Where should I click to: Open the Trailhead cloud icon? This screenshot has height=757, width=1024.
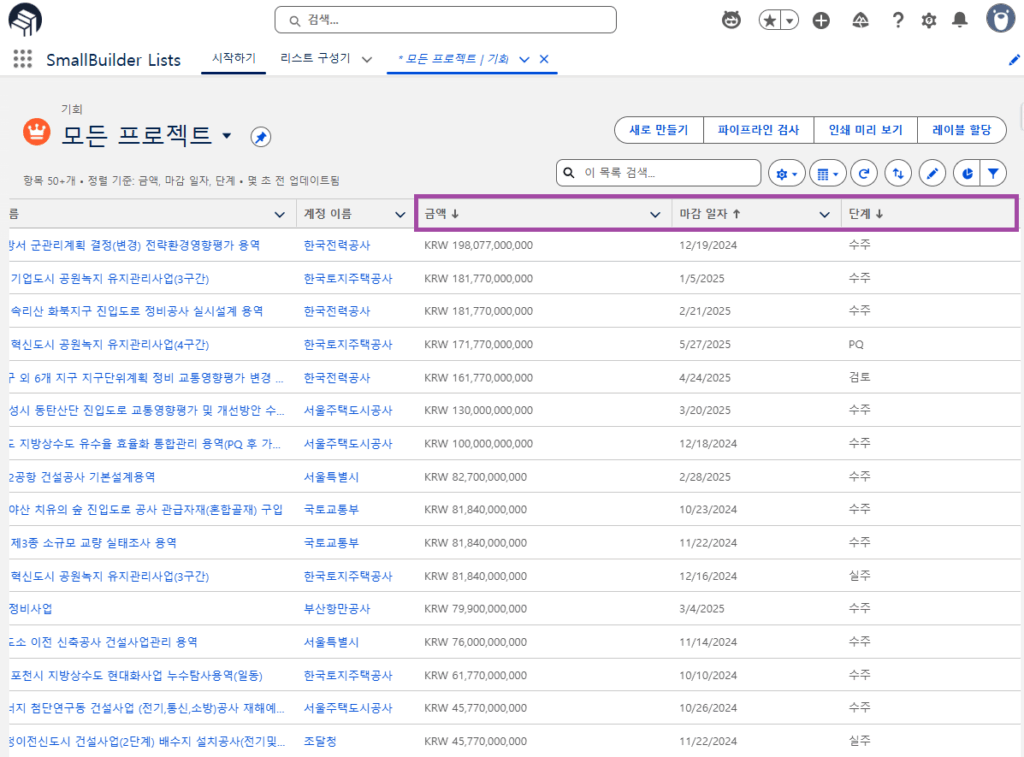(x=861, y=20)
